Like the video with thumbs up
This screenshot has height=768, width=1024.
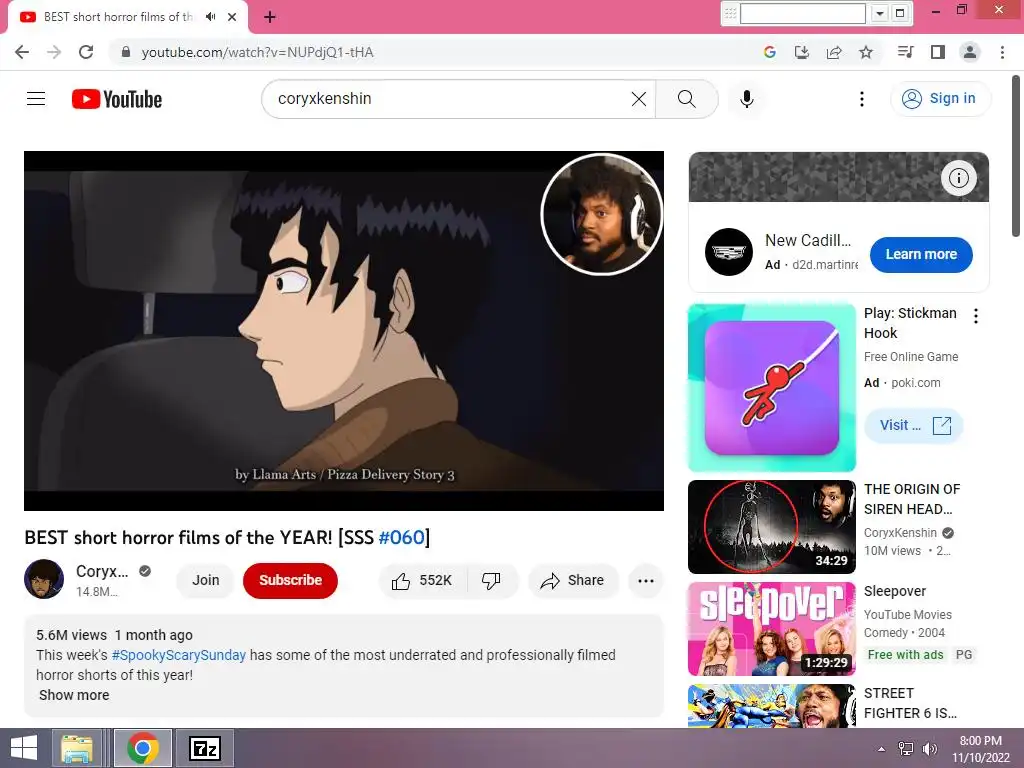pos(423,581)
